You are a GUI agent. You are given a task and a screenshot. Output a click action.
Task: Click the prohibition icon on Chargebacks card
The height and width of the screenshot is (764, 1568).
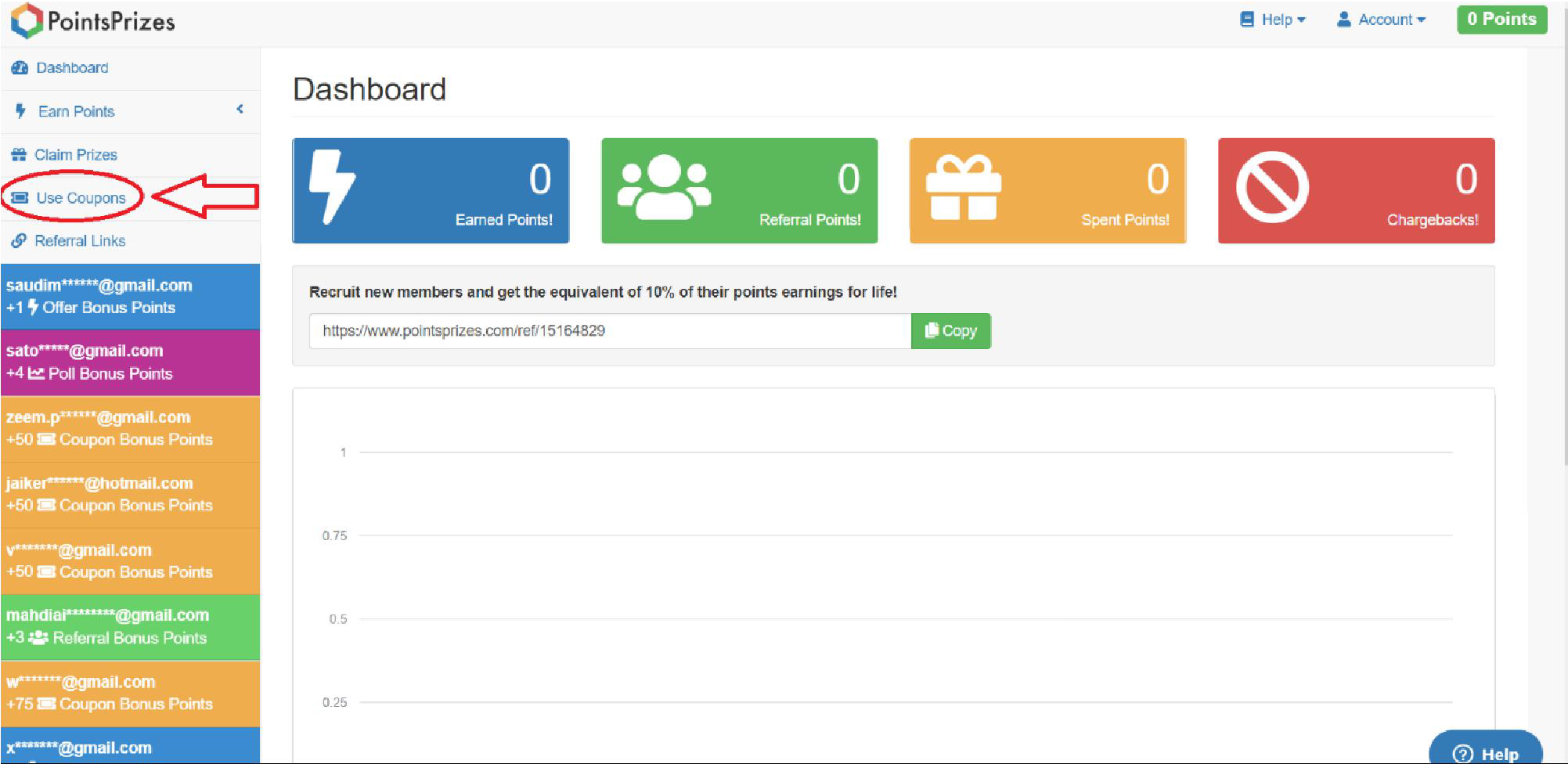pyautogui.click(x=1272, y=187)
